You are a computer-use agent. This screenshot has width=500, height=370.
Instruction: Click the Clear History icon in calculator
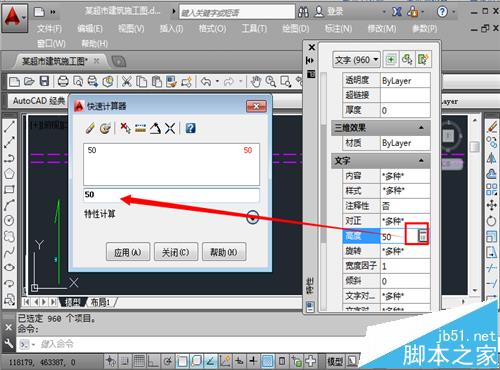point(105,128)
